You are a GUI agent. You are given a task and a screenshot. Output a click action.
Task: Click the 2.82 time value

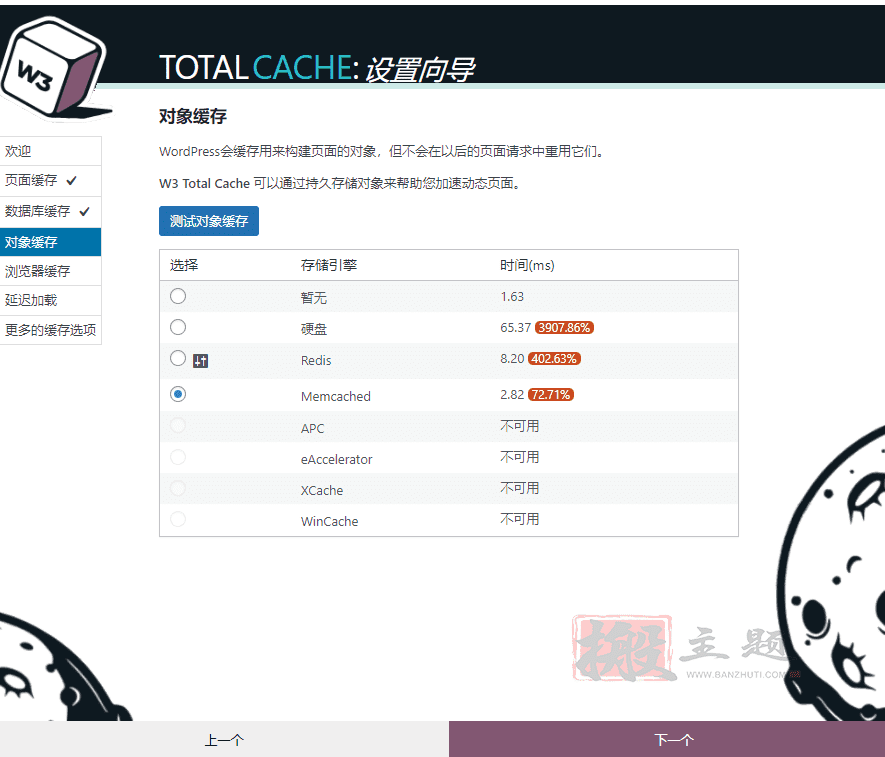512,395
